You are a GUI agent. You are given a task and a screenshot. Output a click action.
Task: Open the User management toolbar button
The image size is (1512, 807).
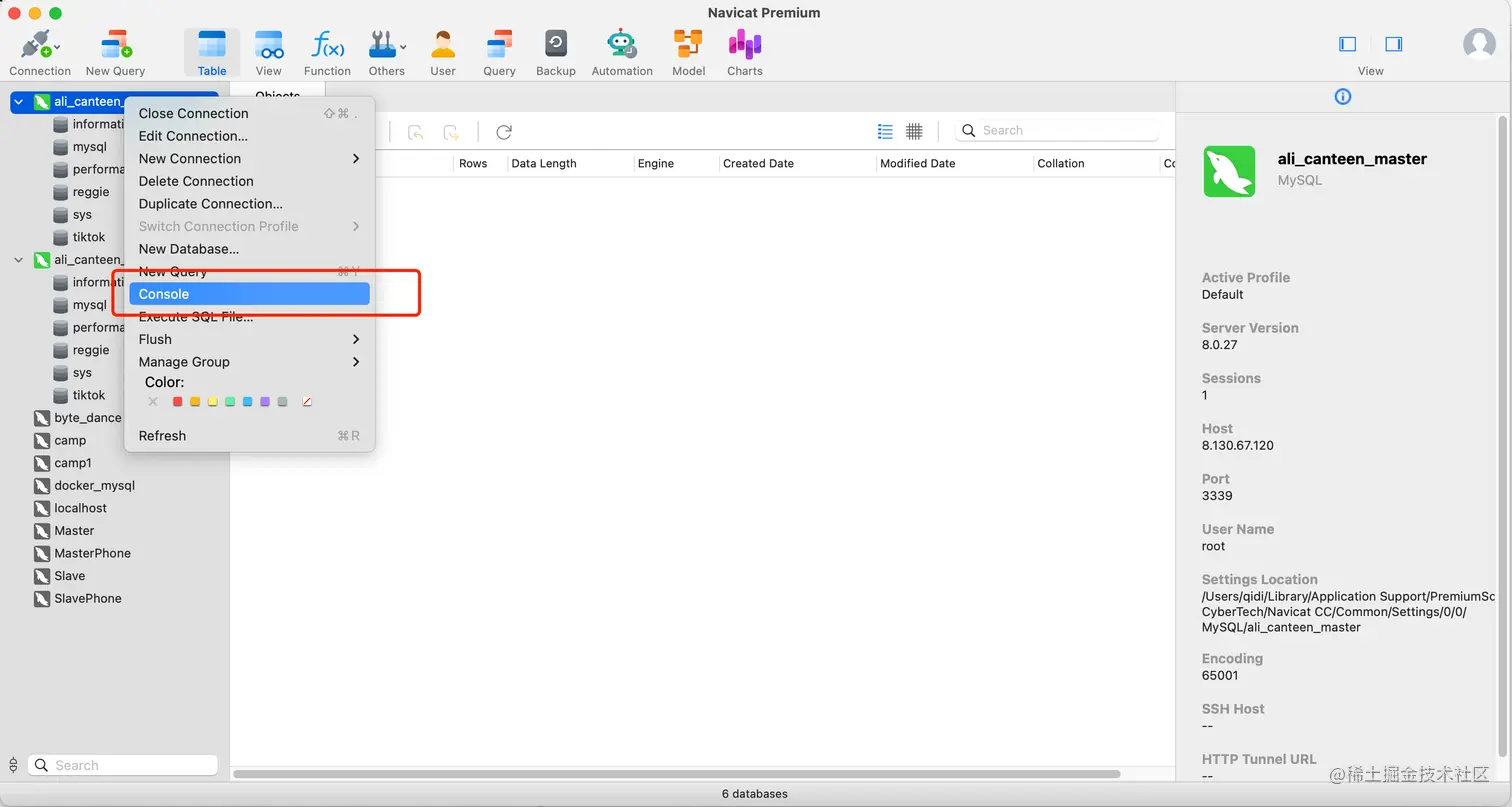(443, 52)
